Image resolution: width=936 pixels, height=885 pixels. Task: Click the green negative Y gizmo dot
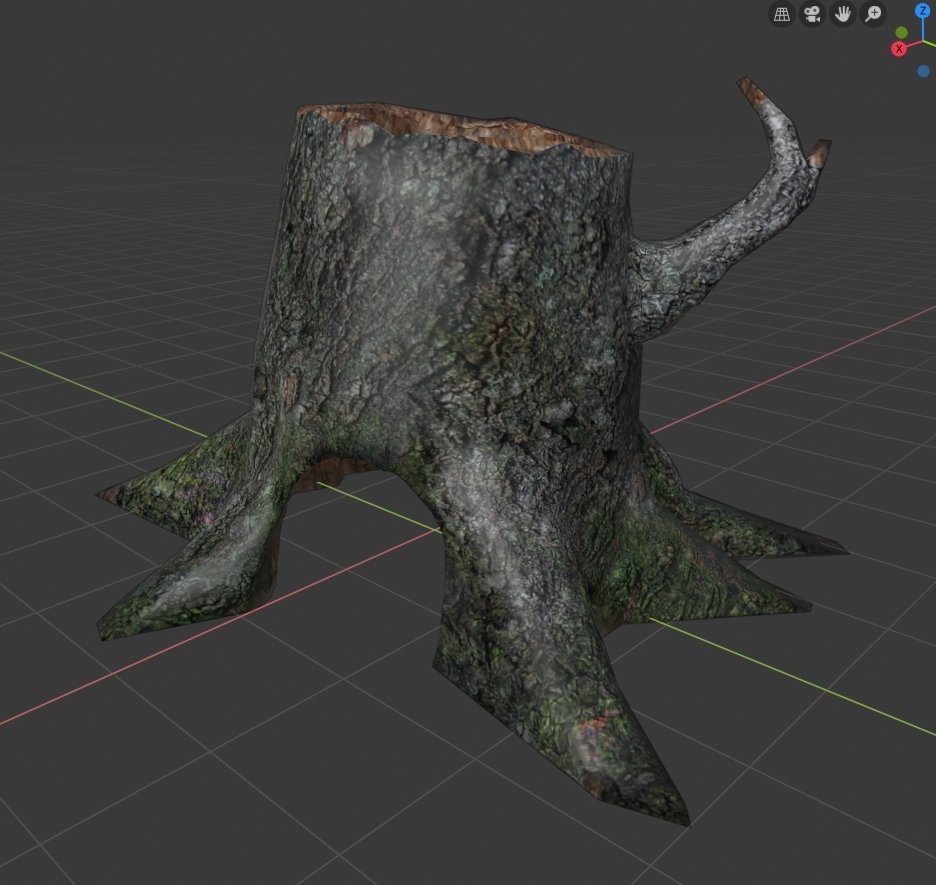[901, 32]
